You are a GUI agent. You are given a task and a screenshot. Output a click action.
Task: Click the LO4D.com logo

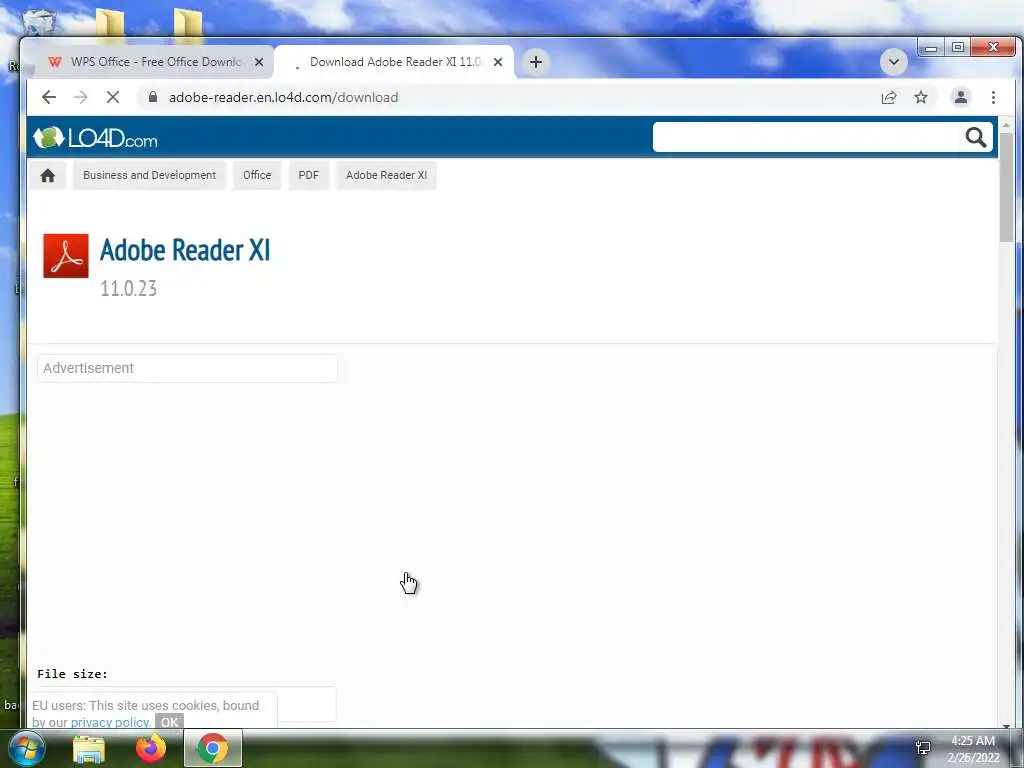tap(95, 138)
